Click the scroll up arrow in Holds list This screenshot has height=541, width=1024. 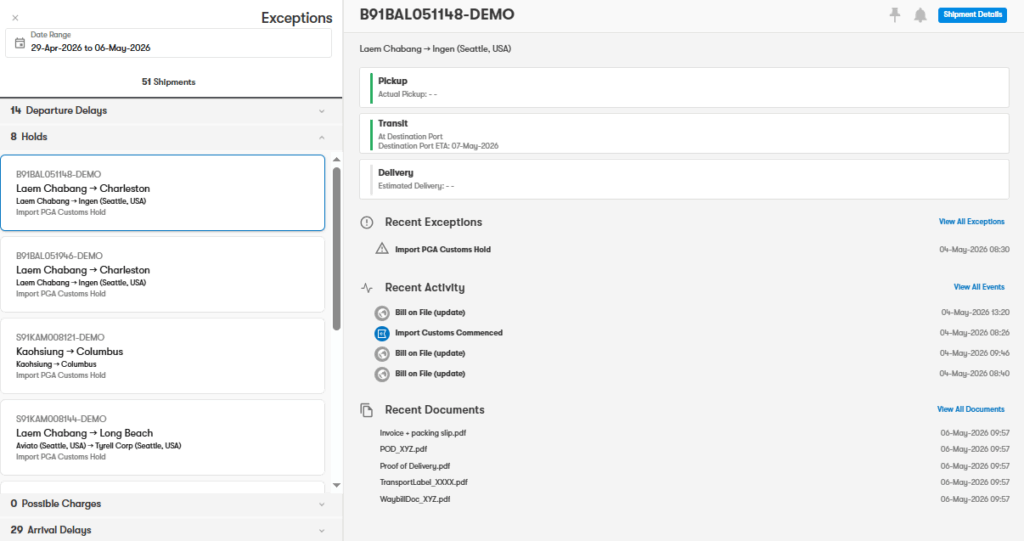click(336, 159)
